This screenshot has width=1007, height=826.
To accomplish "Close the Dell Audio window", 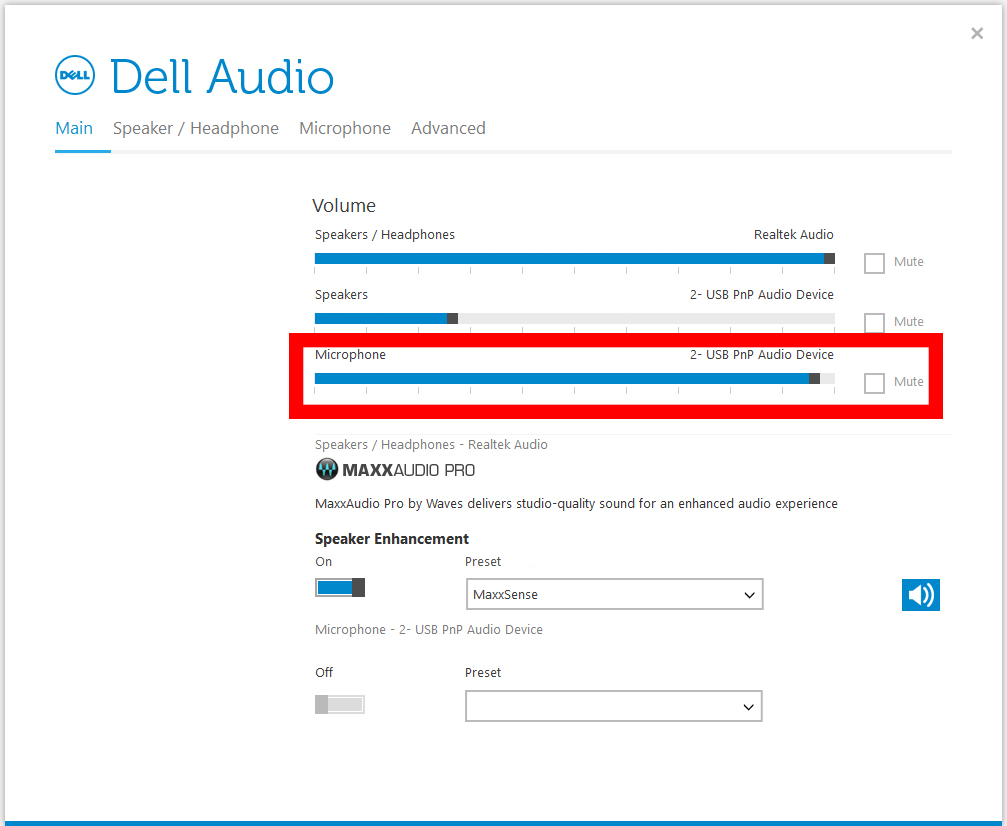I will tap(977, 33).
